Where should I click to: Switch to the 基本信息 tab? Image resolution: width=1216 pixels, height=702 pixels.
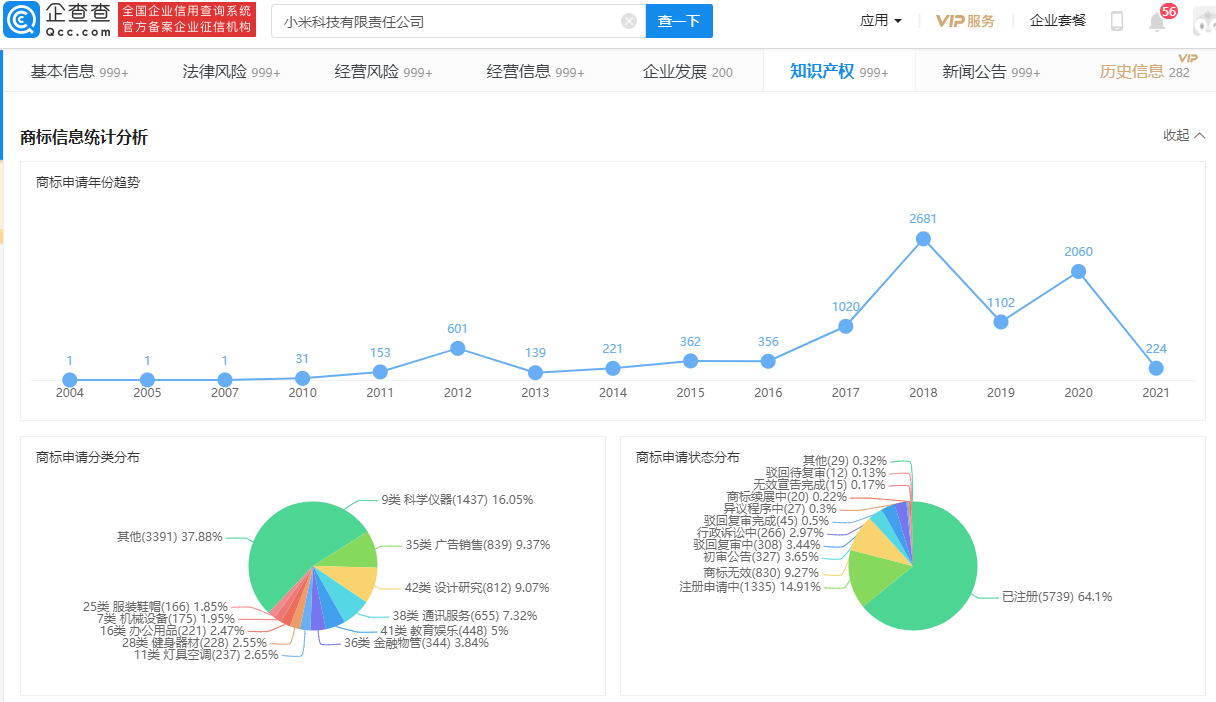[x=79, y=71]
